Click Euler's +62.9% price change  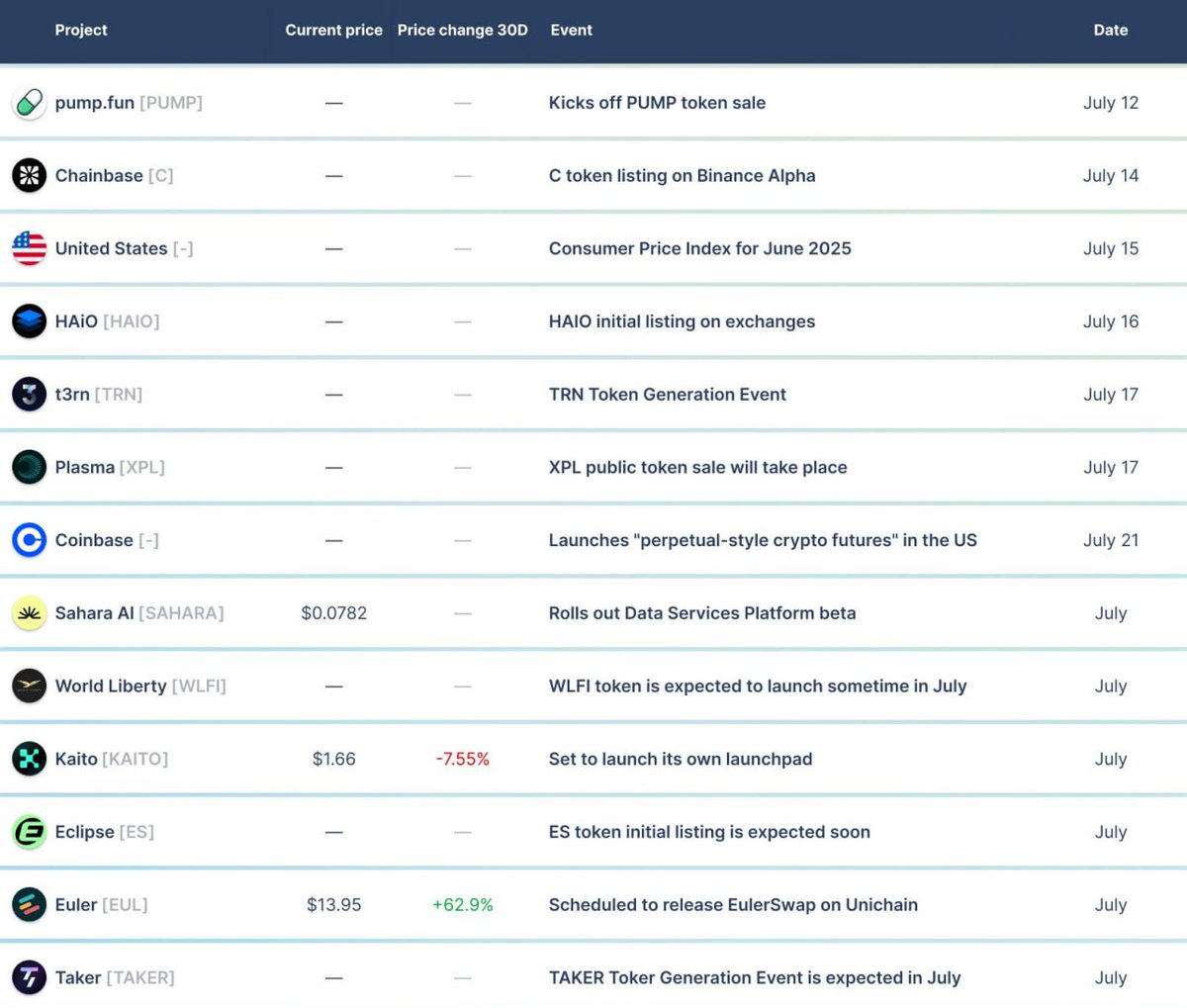pyautogui.click(x=463, y=904)
